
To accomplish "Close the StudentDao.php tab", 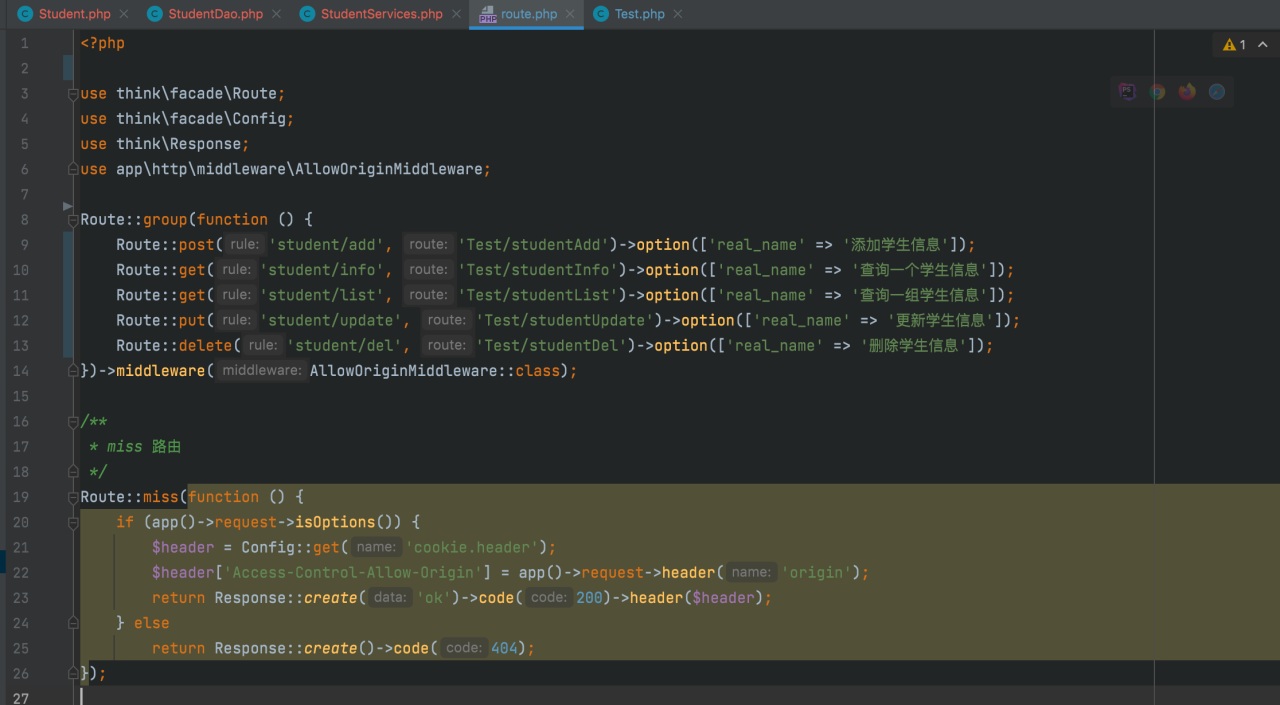I will click(276, 14).
